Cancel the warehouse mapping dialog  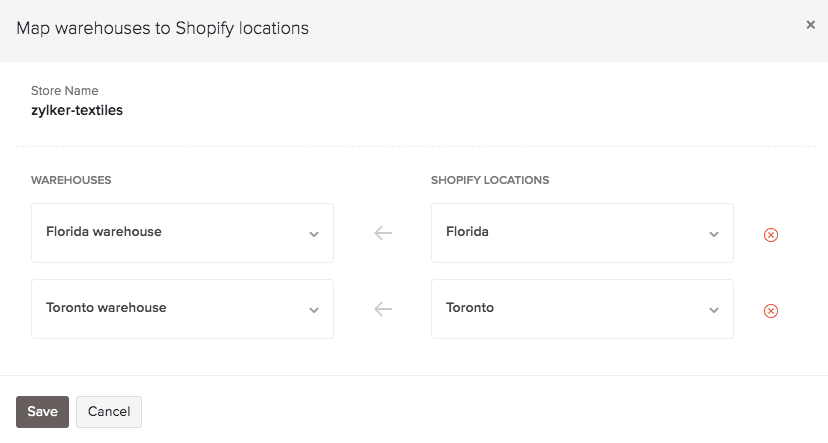tap(109, 412)
